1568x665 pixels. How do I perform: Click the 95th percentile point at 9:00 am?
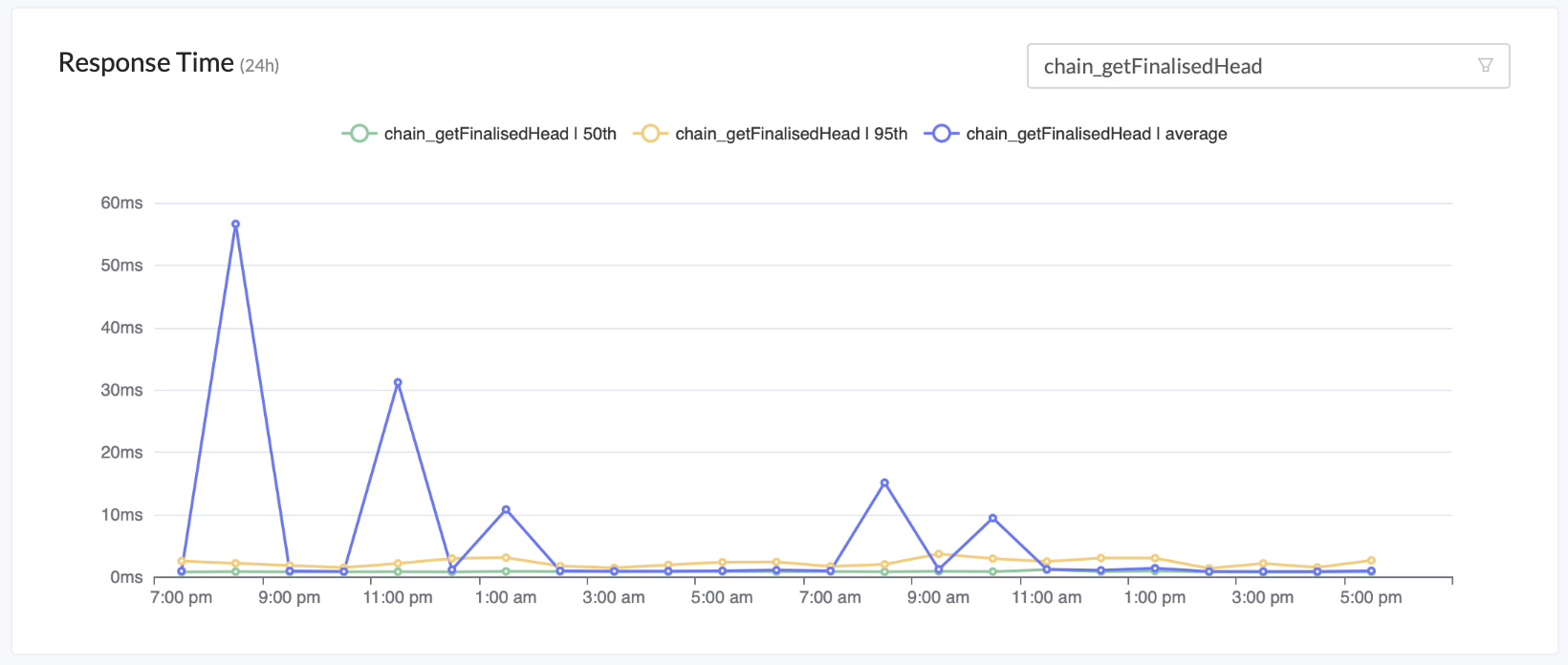tap(939, 554)
